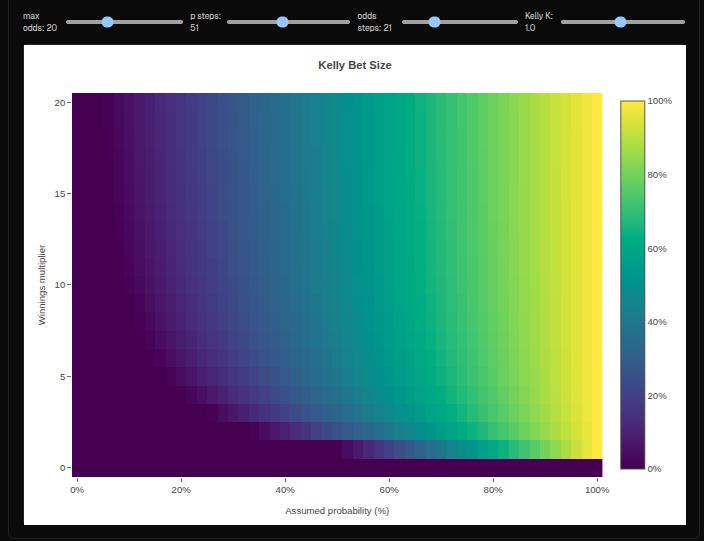Click the "max odds: 20" value label

(40, 22)
